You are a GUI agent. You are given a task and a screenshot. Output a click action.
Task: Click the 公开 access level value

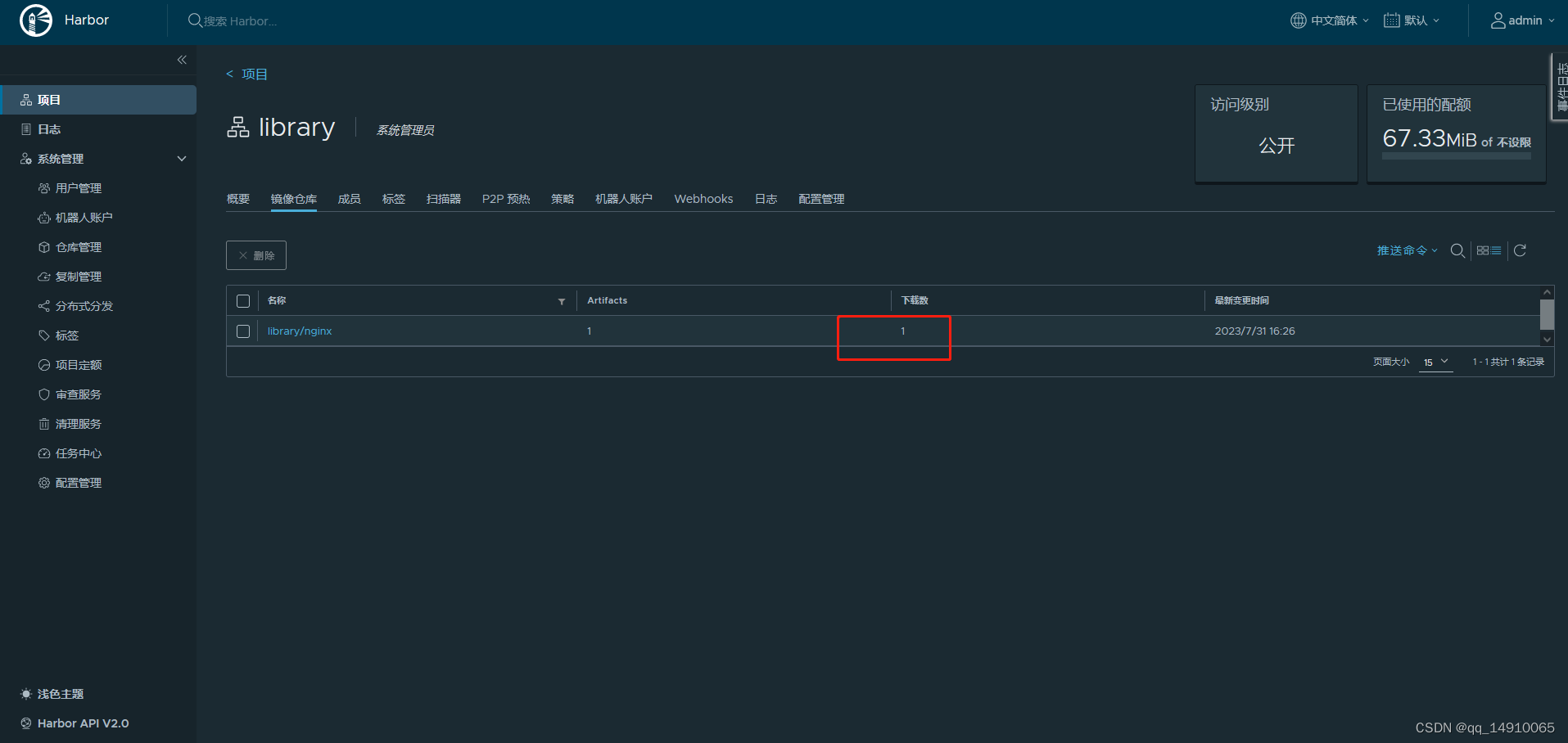click(1277, 146)
